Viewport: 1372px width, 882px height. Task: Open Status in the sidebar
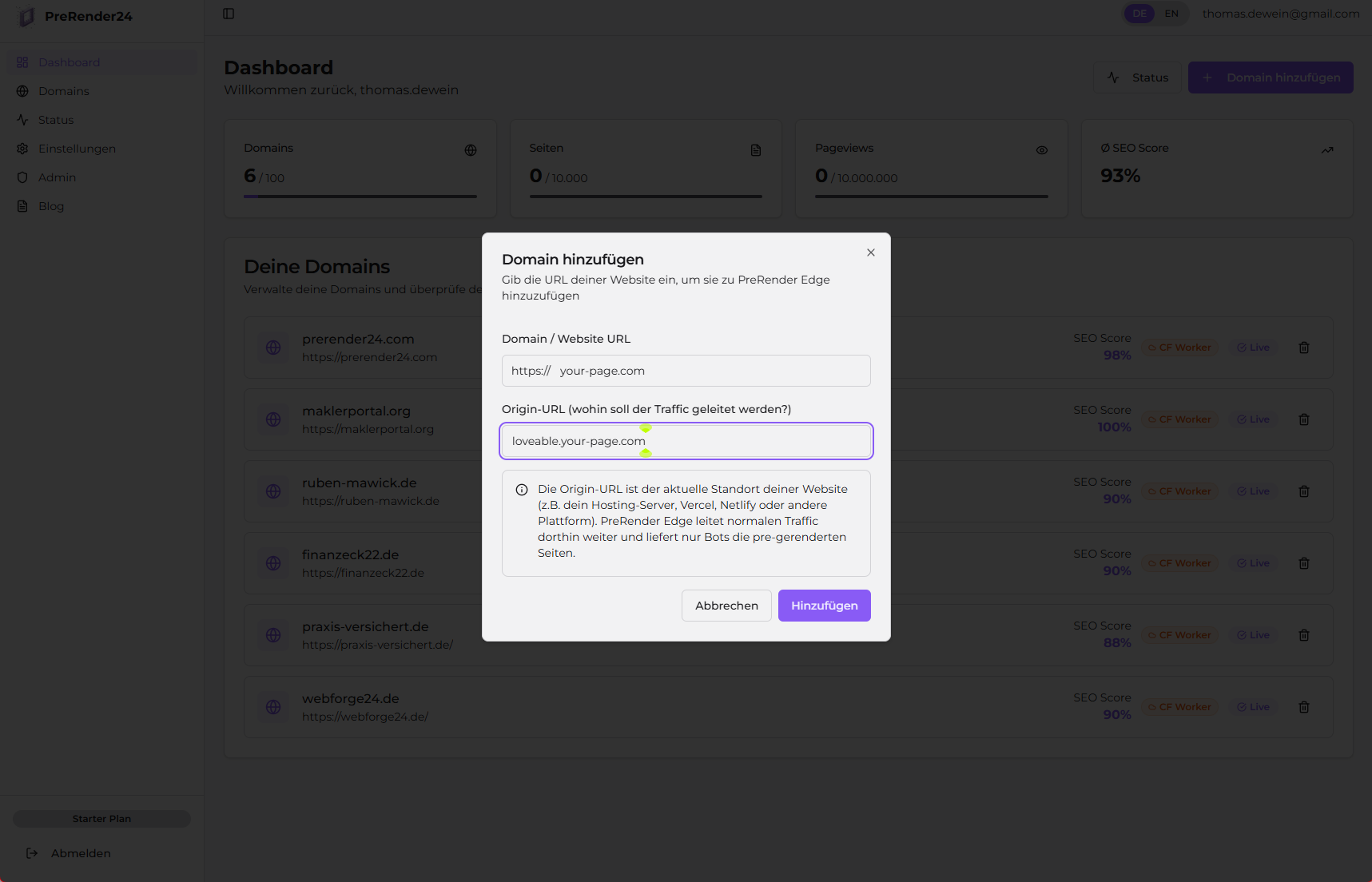point(101,120)
